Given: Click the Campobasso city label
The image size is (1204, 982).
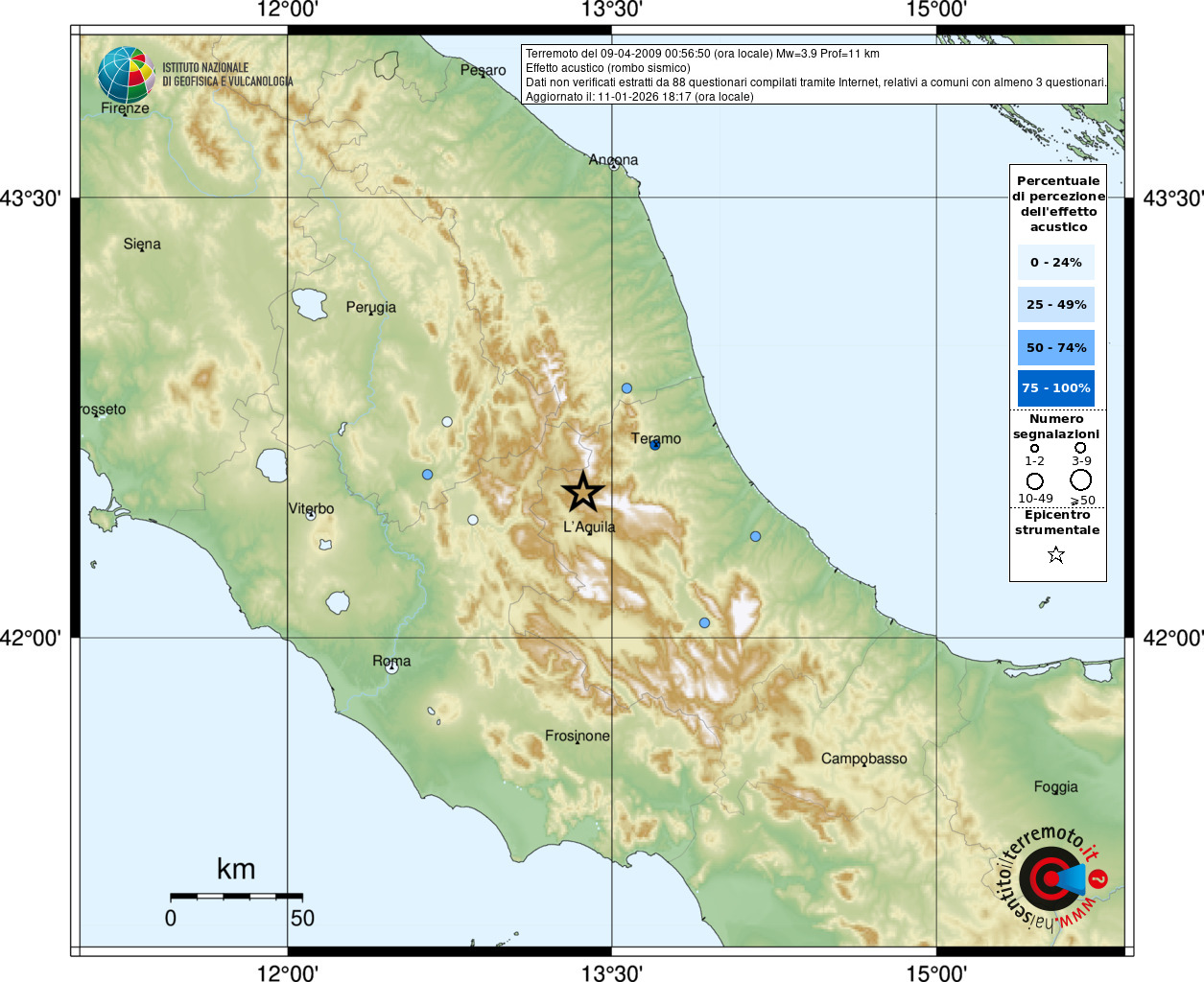Looking at the screenshot, I should click(863, 759).
